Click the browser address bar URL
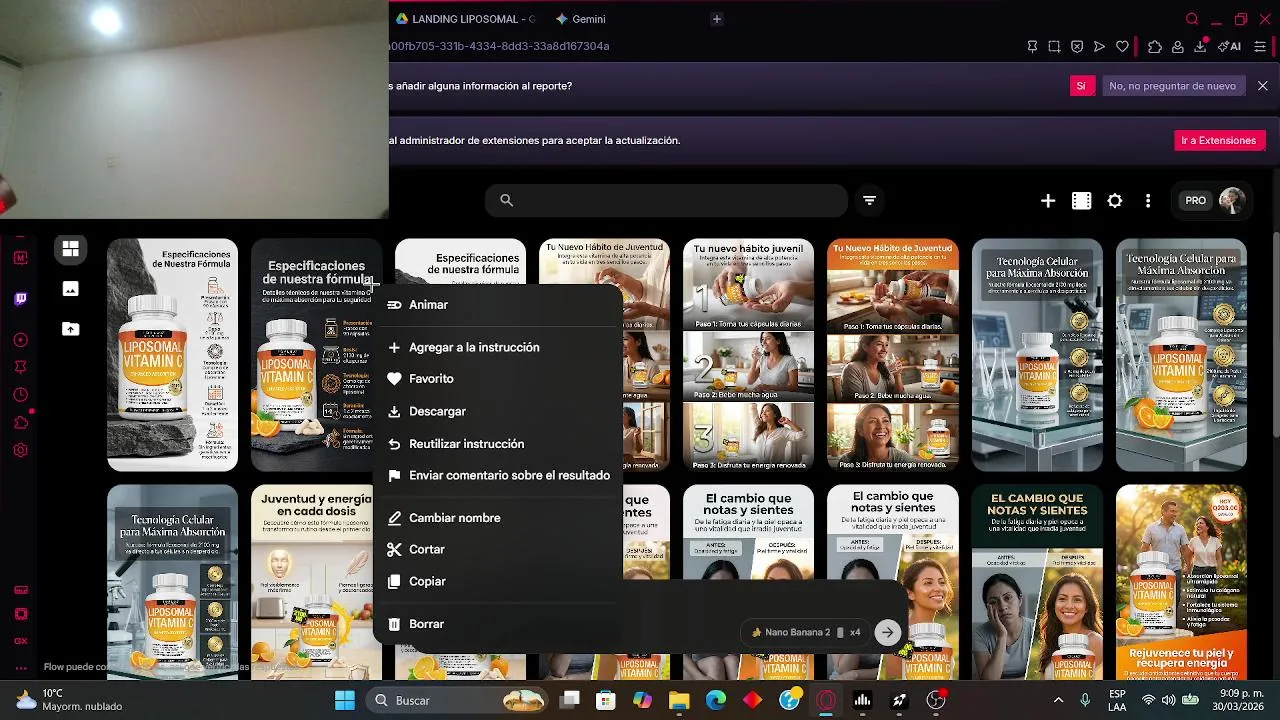 [x=500, y=46]
